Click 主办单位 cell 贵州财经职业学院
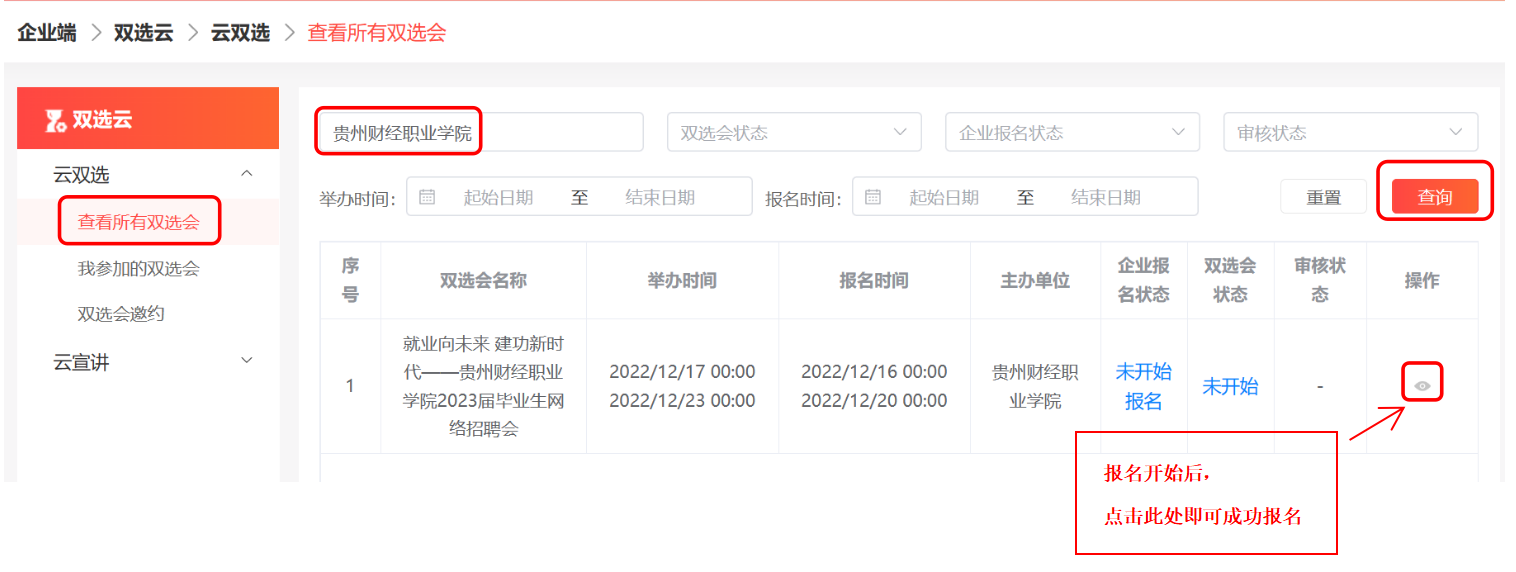 (1035, 386)
